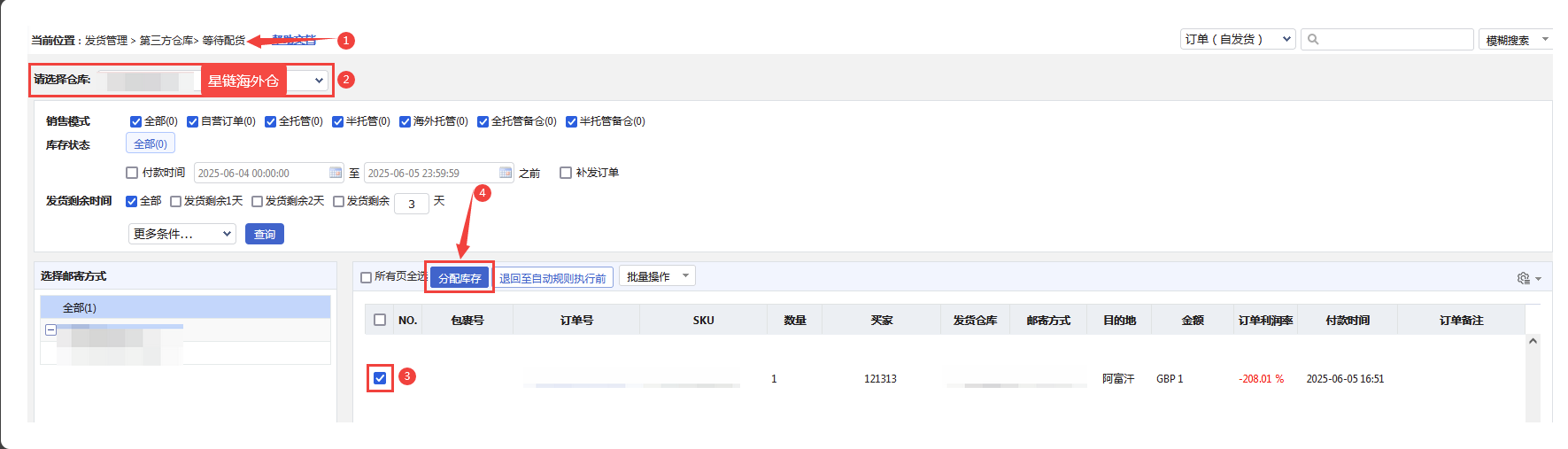
Task: Click the 分配库存 button
Action: tap(460, 278)
